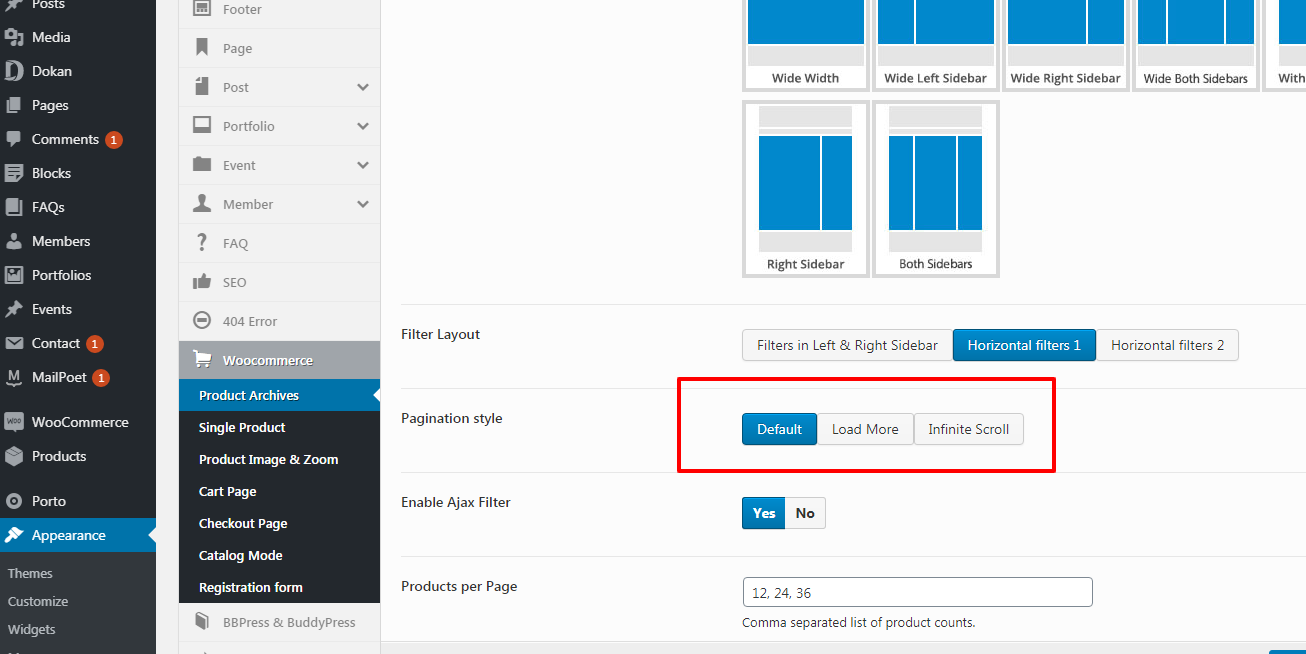Choose Default pagination style

(779, 429)
